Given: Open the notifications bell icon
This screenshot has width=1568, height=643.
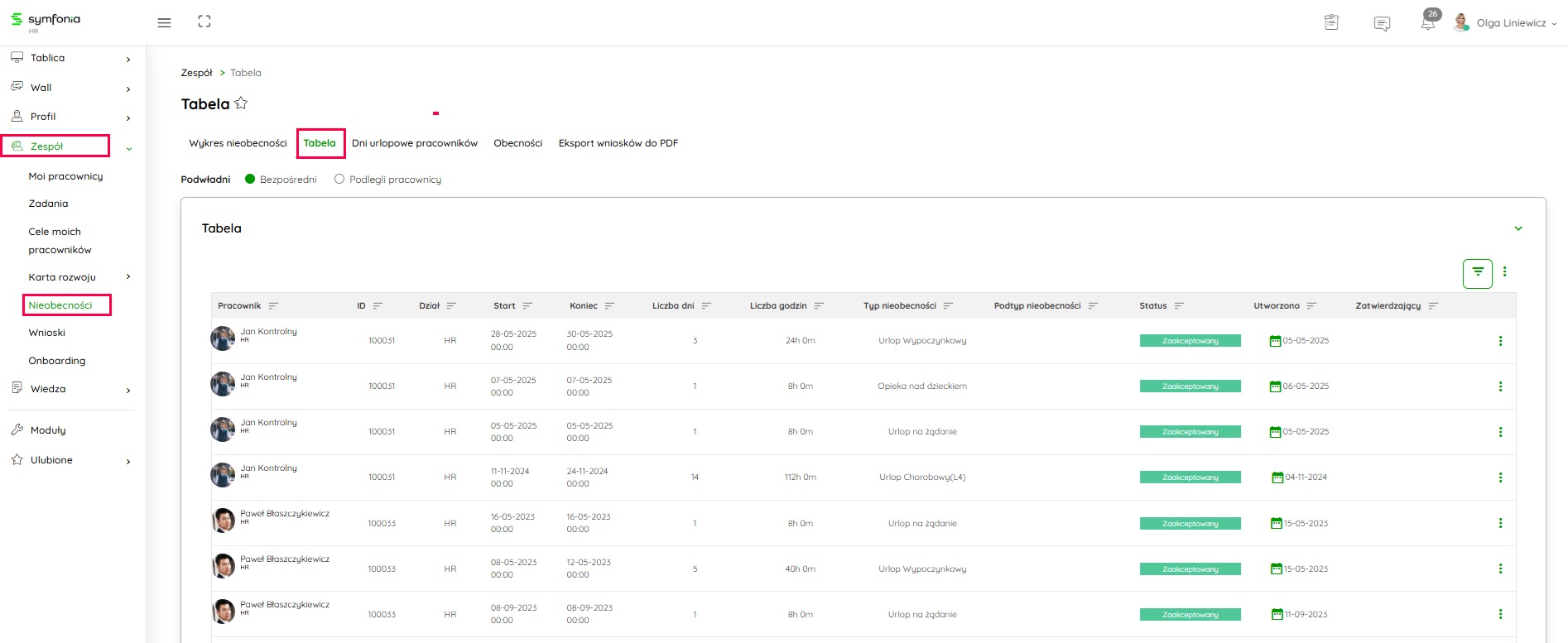Looking at the screenshot, I should [1427, 23].
